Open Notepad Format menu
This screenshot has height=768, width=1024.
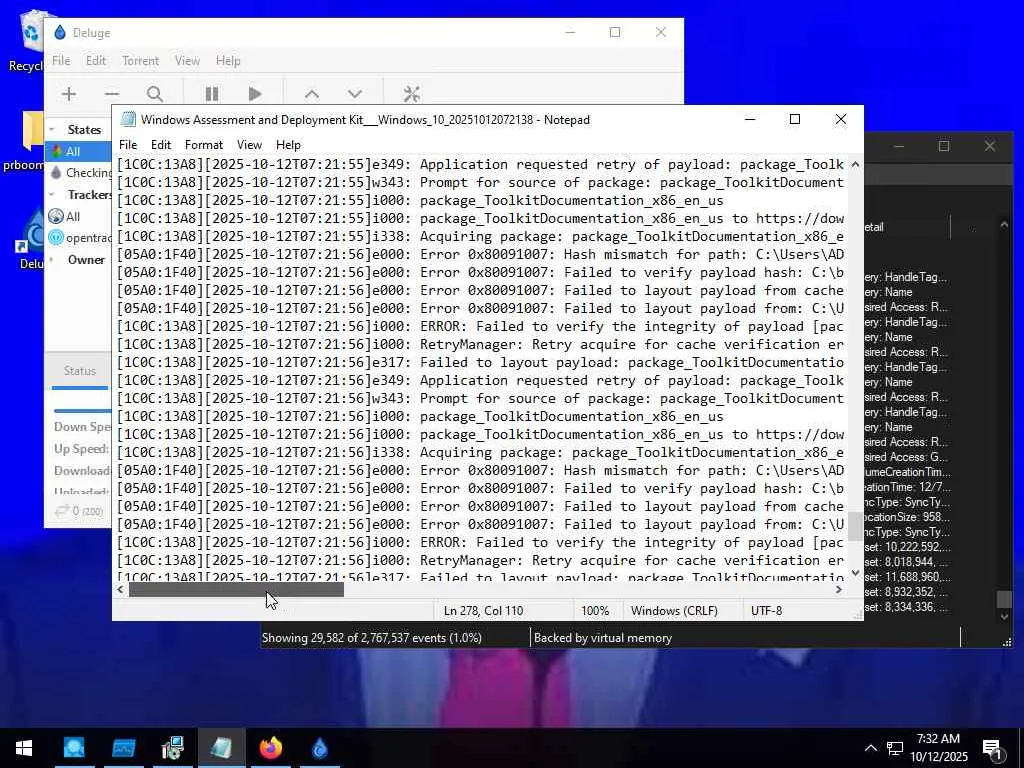click(204, 145)
